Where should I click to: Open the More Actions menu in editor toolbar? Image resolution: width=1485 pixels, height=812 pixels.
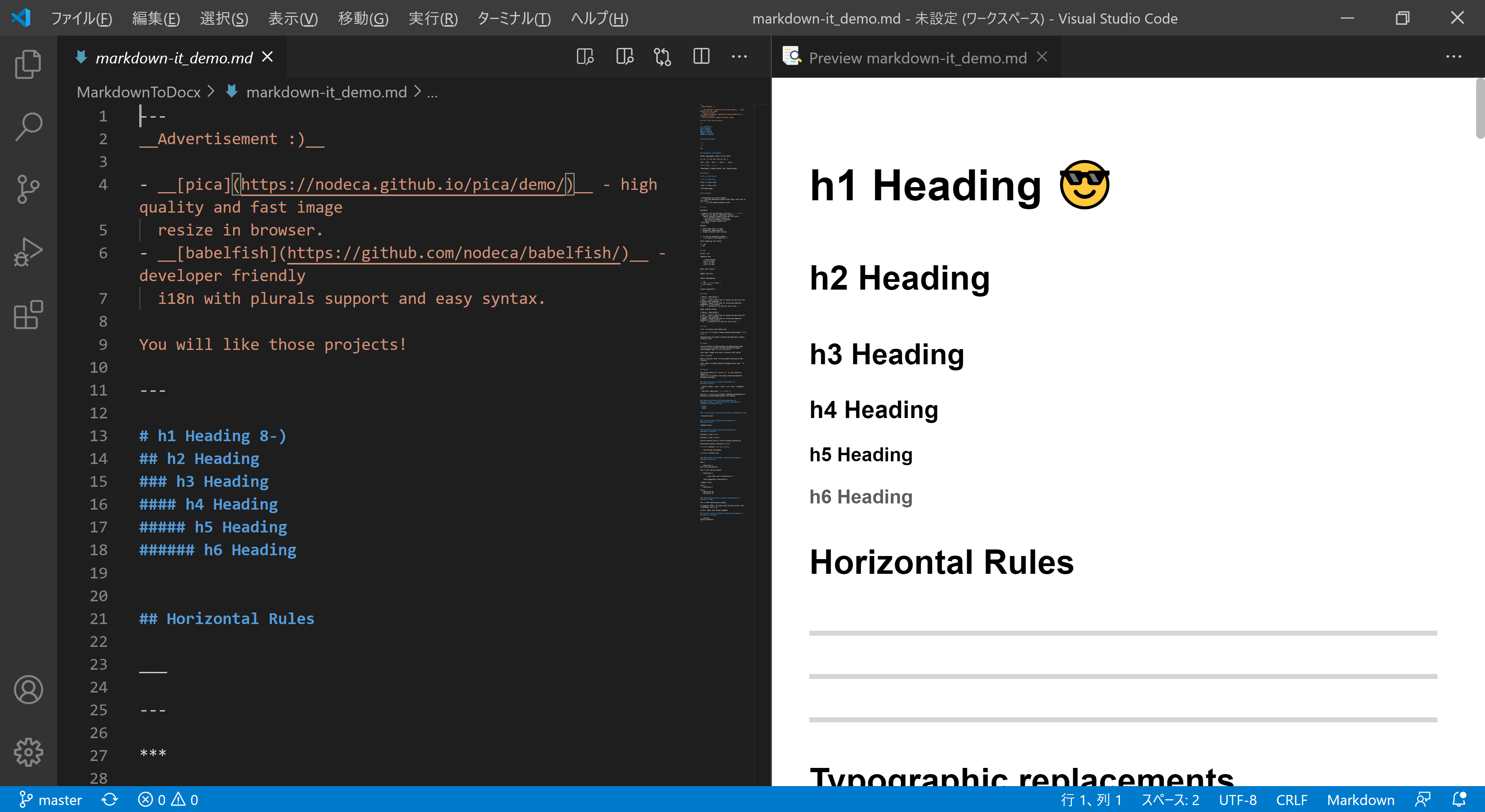tap(740, 56)
